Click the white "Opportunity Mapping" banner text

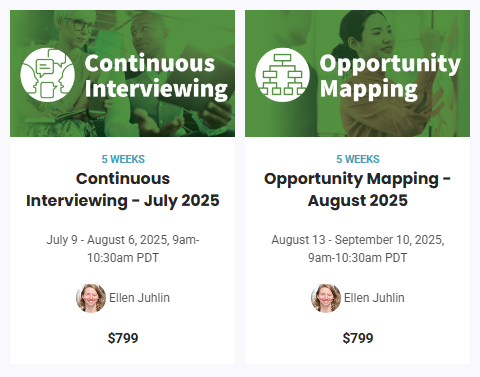[390, 77]
